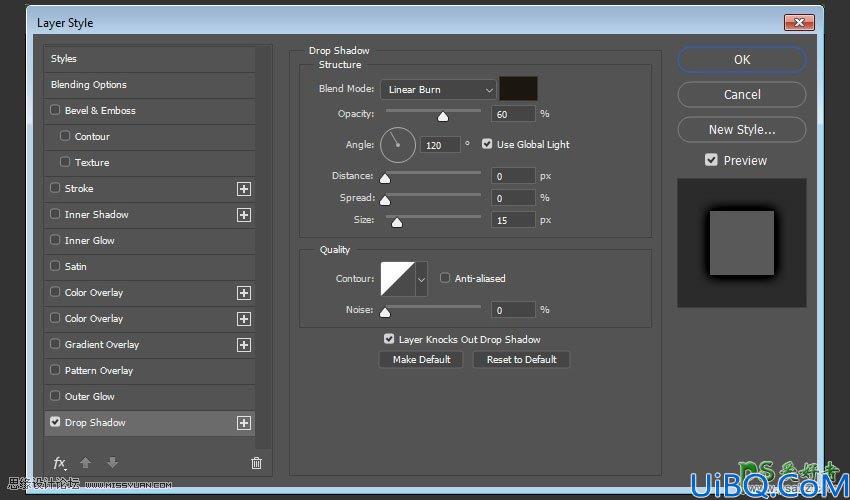This screenshot has width=850, height=500.
Task: Click the Noise slider handle
Action: tap(385, 312)
